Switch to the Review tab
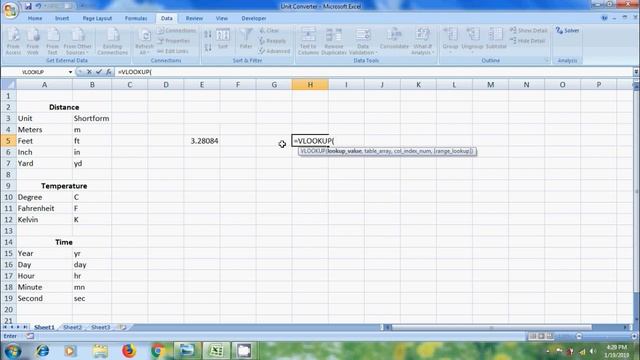The image size is (640, 360). tap(194, 18)
